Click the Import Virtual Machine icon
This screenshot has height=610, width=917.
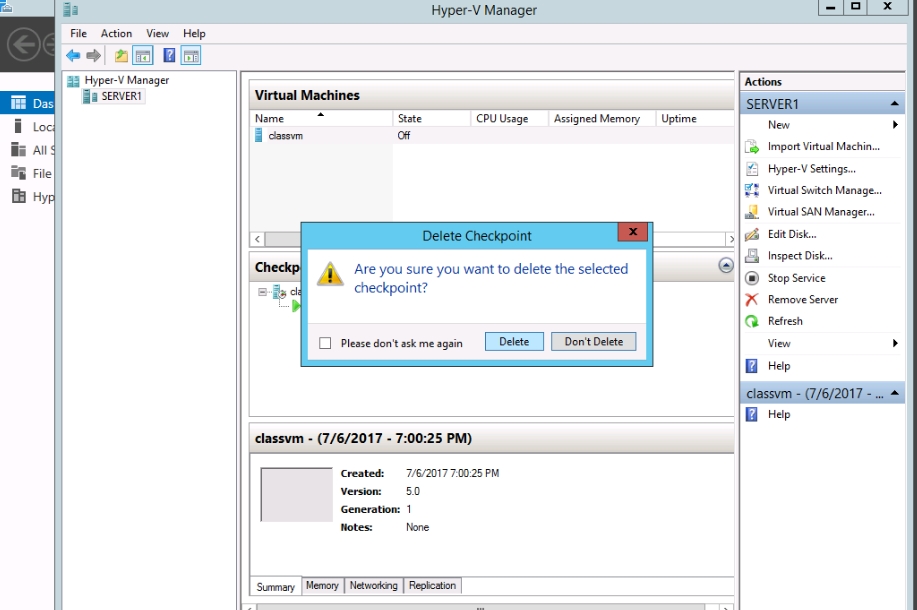751,146
